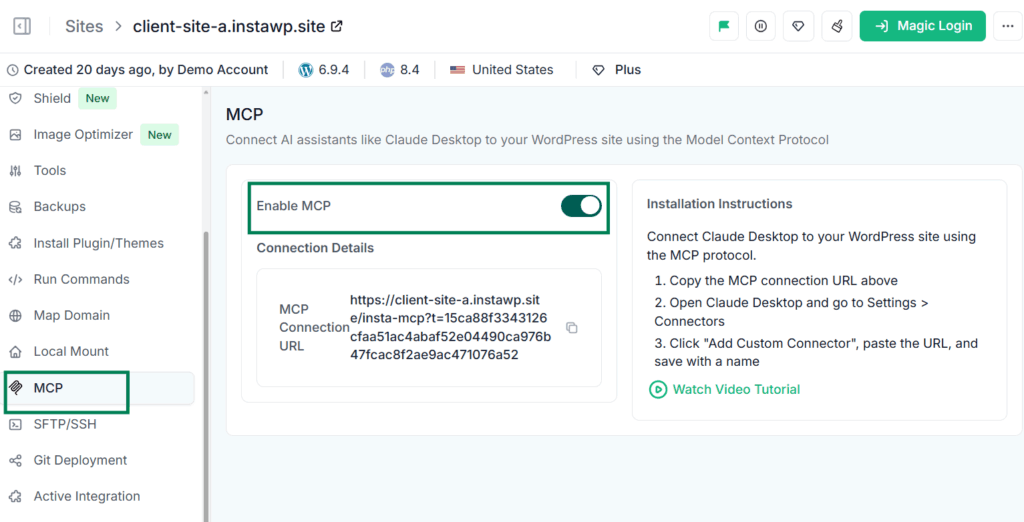Click the puzzle icon beside Active Integration

tap(15, 497)
